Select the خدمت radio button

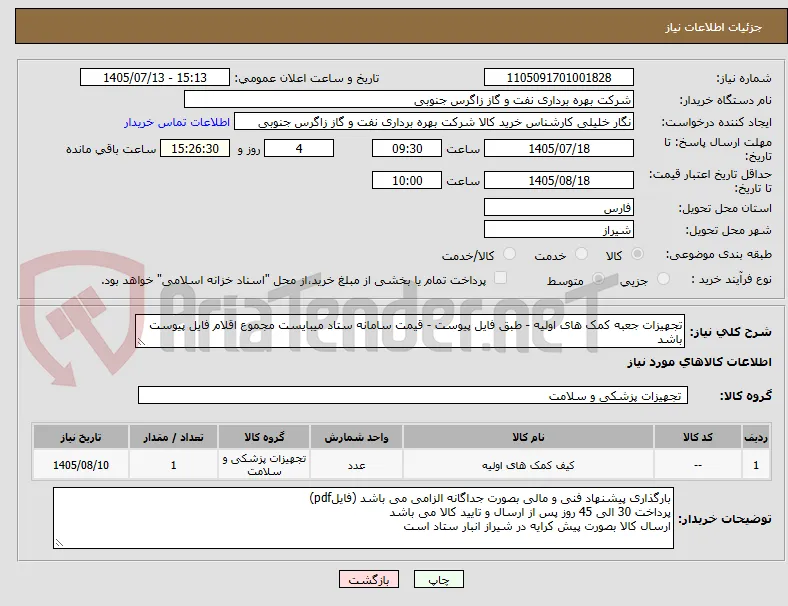pos(581,254)
